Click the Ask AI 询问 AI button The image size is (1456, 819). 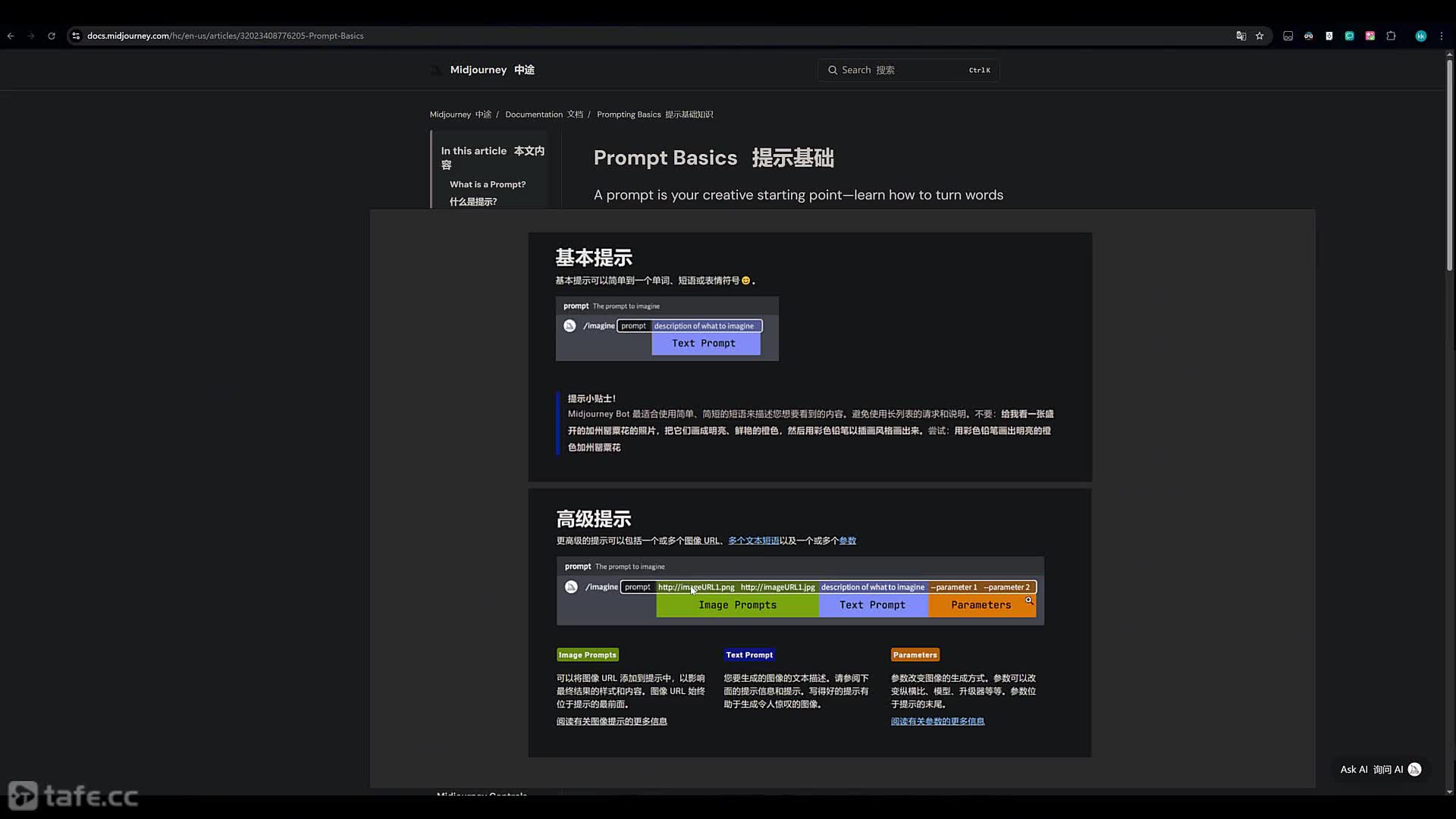[x=1380, y=769]
